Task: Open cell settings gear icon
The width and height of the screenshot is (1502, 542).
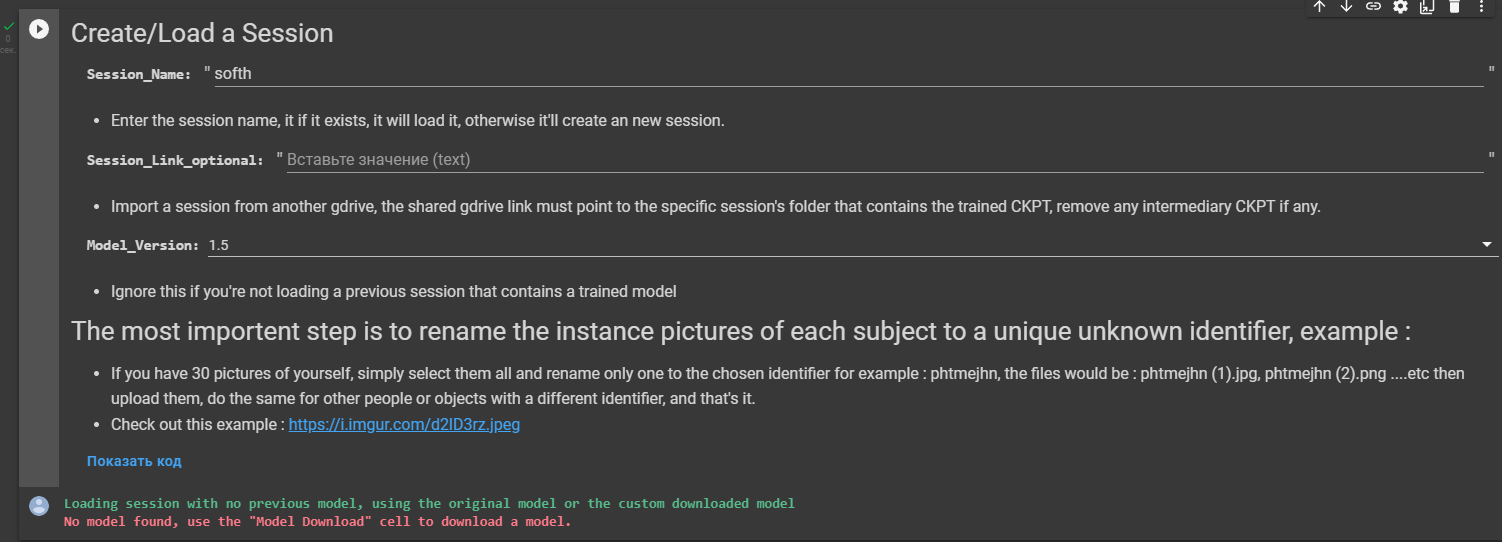Action: coord(1400,6)
